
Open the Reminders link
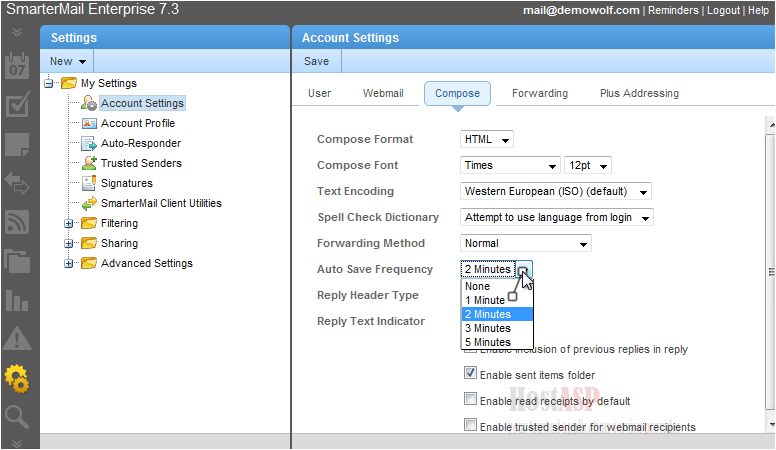(673, 10)
